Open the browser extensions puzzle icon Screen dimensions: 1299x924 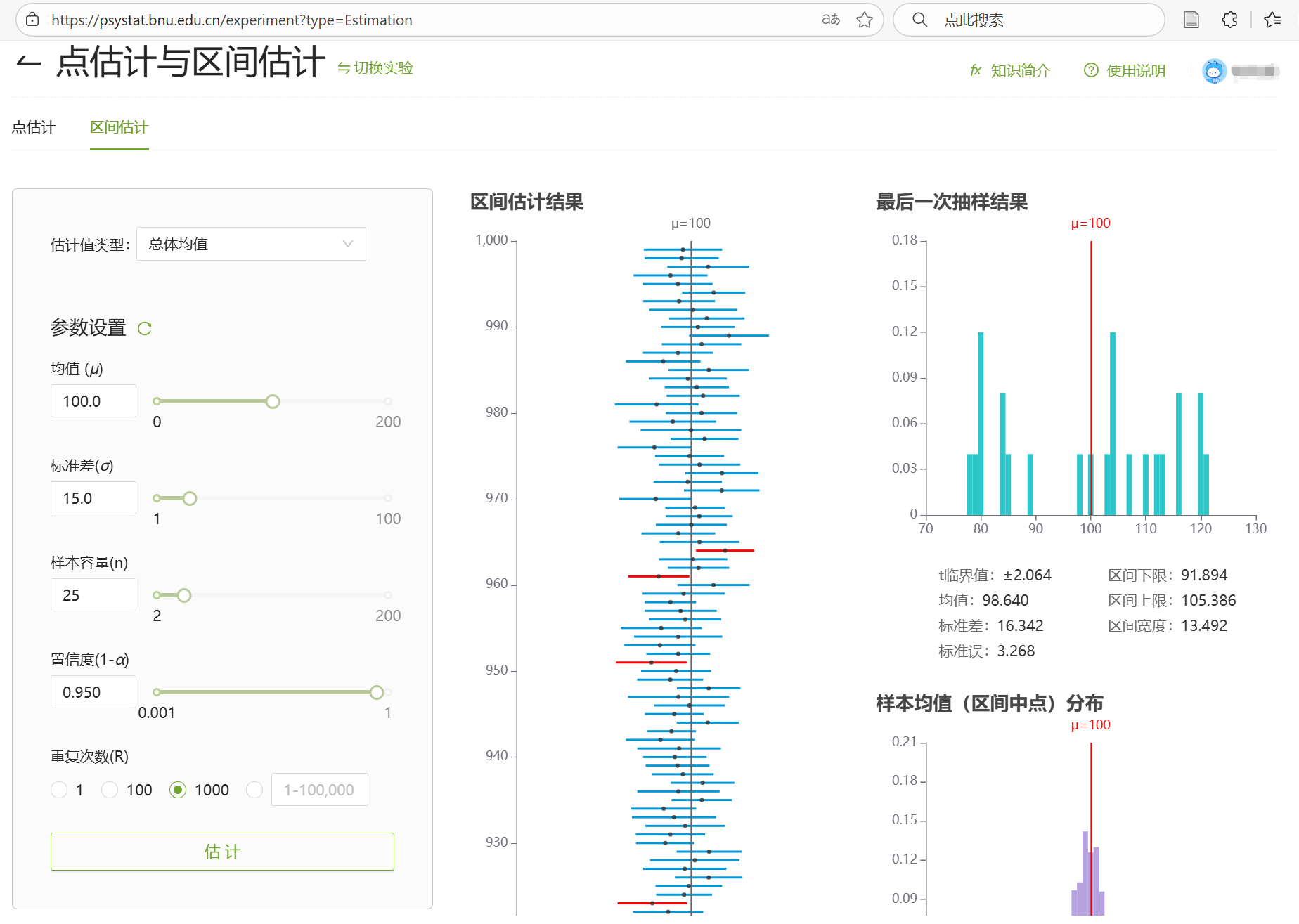tap(1229, 20)
